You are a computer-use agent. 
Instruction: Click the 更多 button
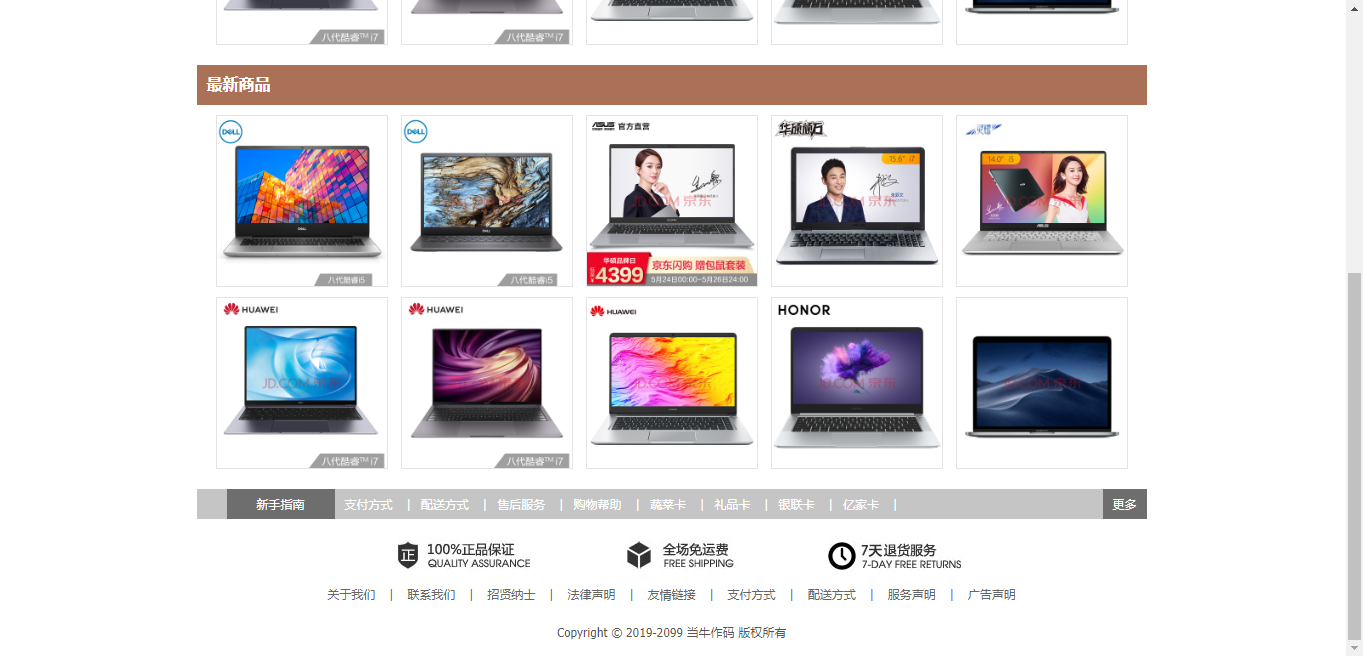[1125, 504]
